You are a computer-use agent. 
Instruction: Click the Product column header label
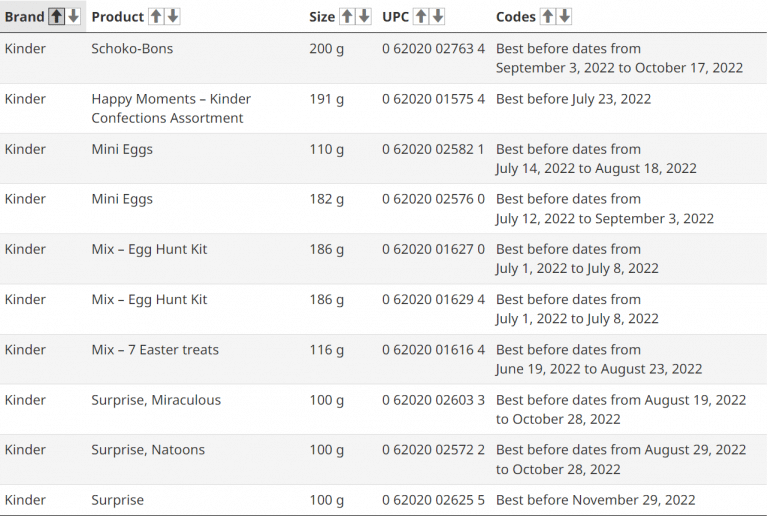pyautogui.click(x=117, y=17)
